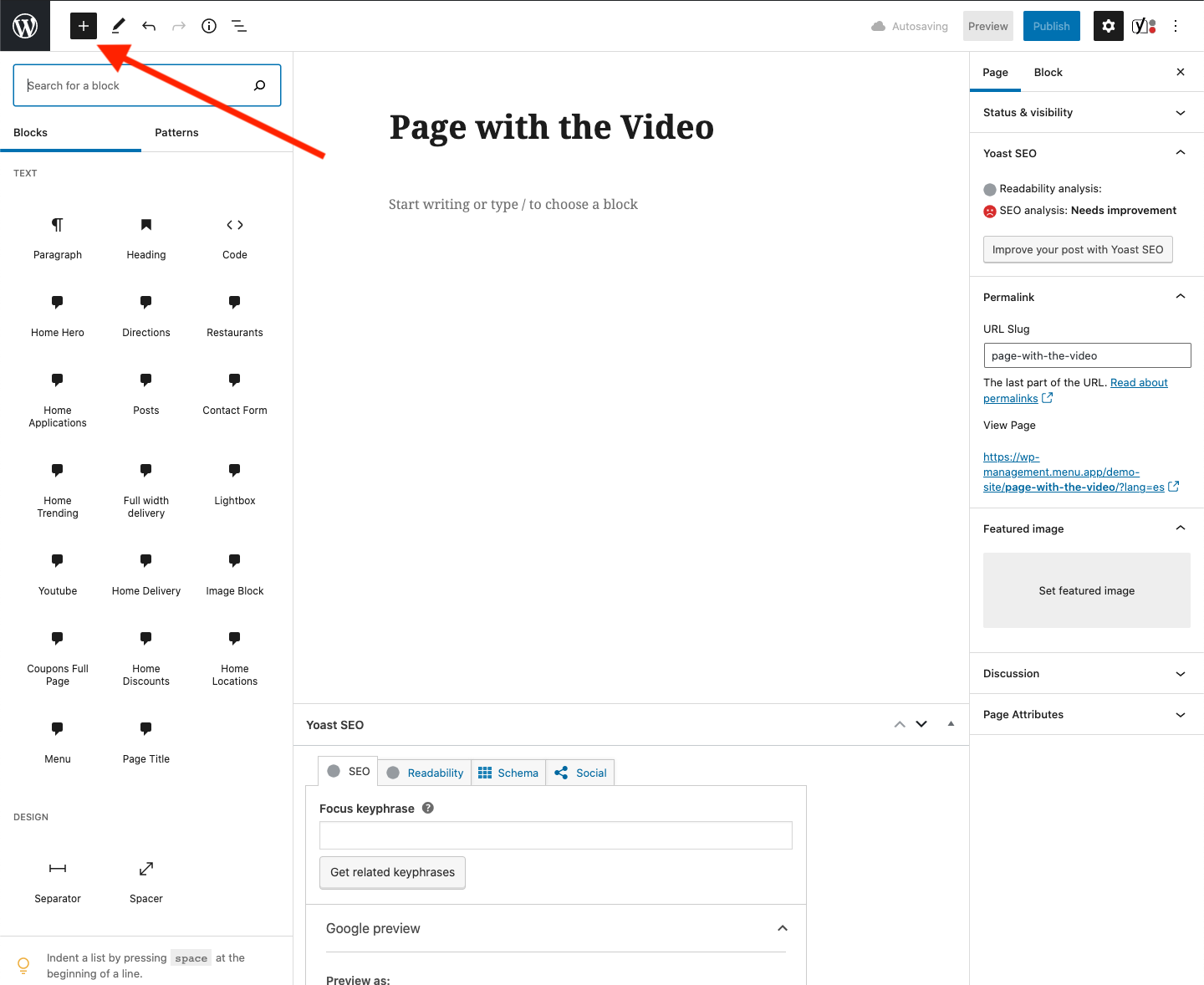This screenshot has width=1204, height=985.
Task: Select the Yoast SEO tab
Action: 349,771
